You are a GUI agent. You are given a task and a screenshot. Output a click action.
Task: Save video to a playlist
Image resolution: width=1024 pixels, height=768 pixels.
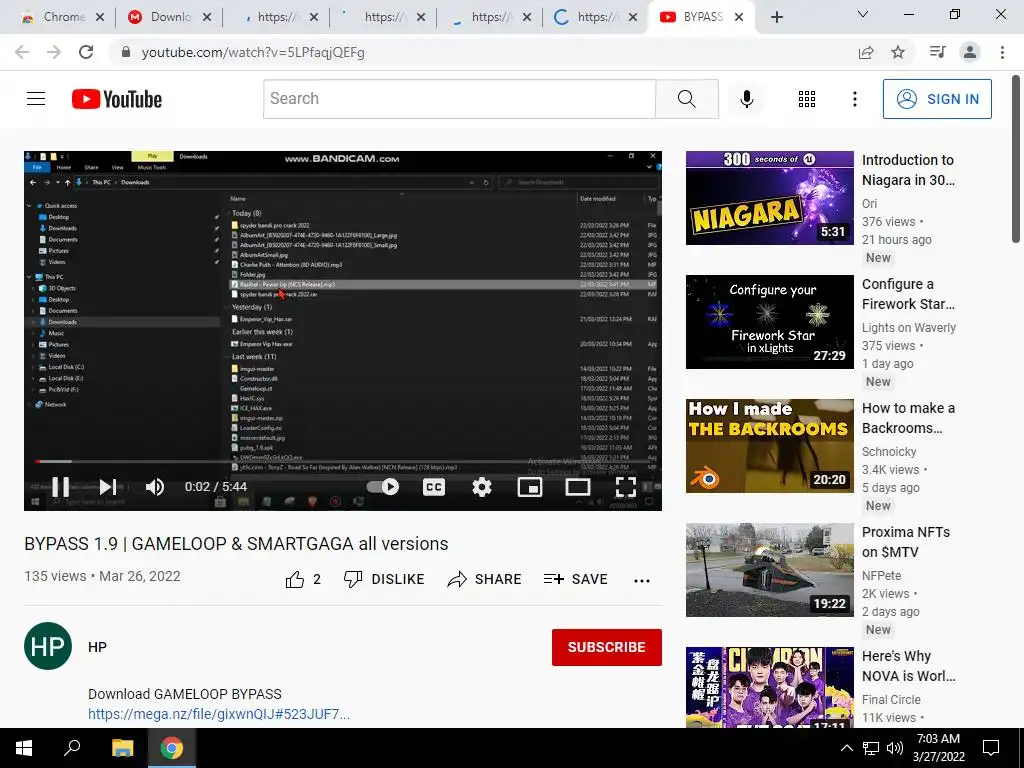(x=575, y=579)
